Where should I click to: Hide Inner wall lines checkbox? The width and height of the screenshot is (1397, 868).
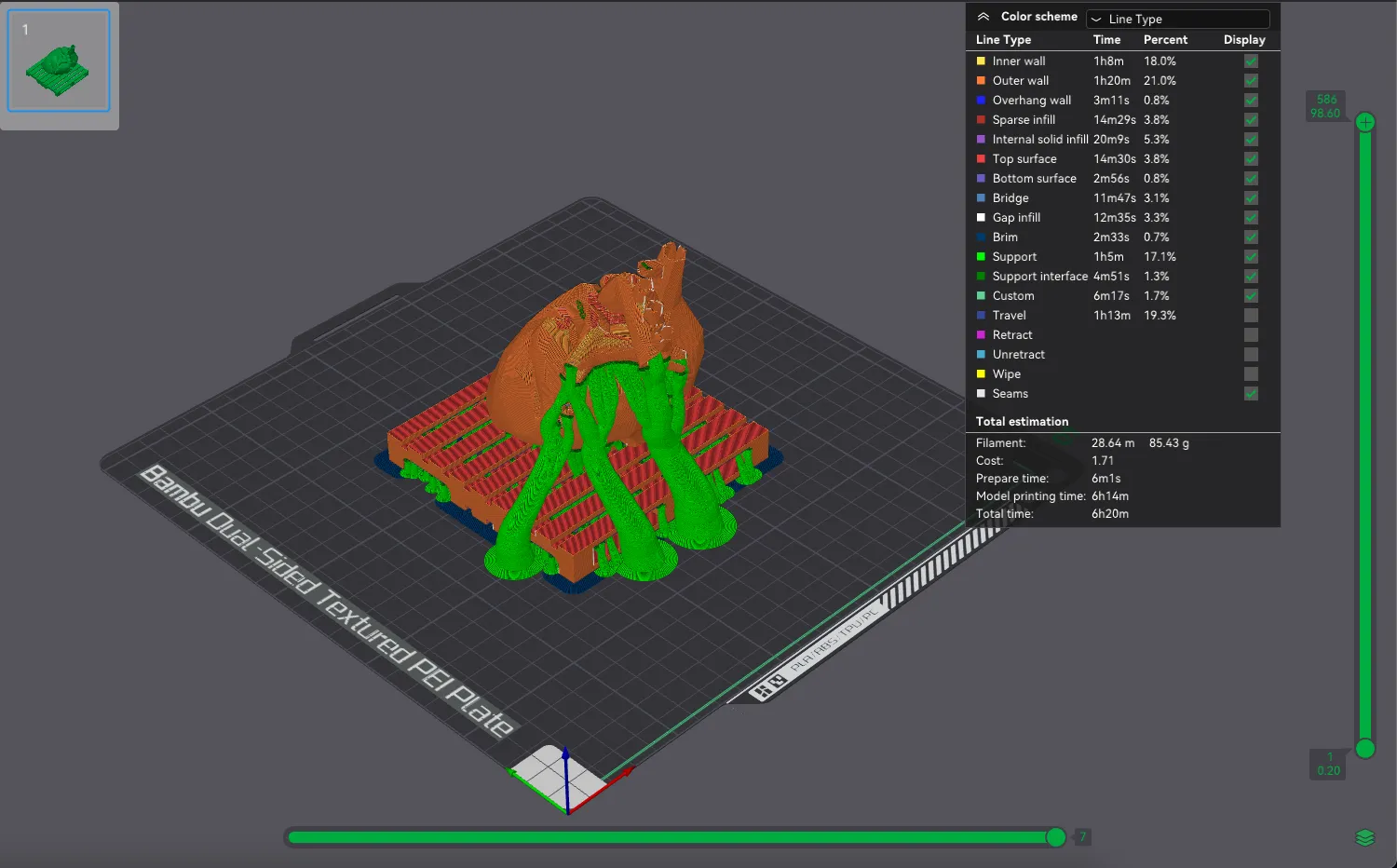[1251, 61]
